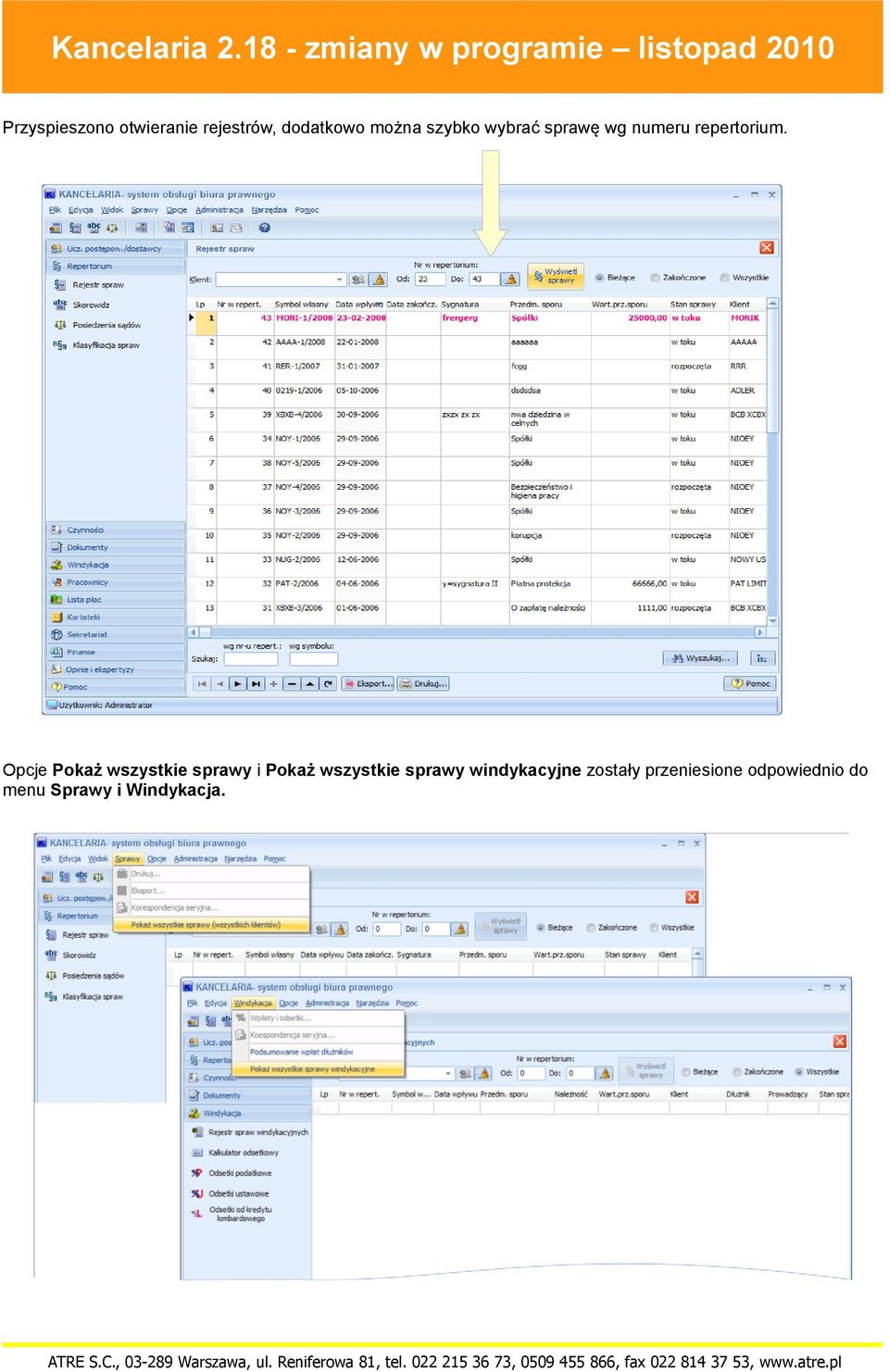Open Skorowidz in first window sidebar

coord(81,305)
